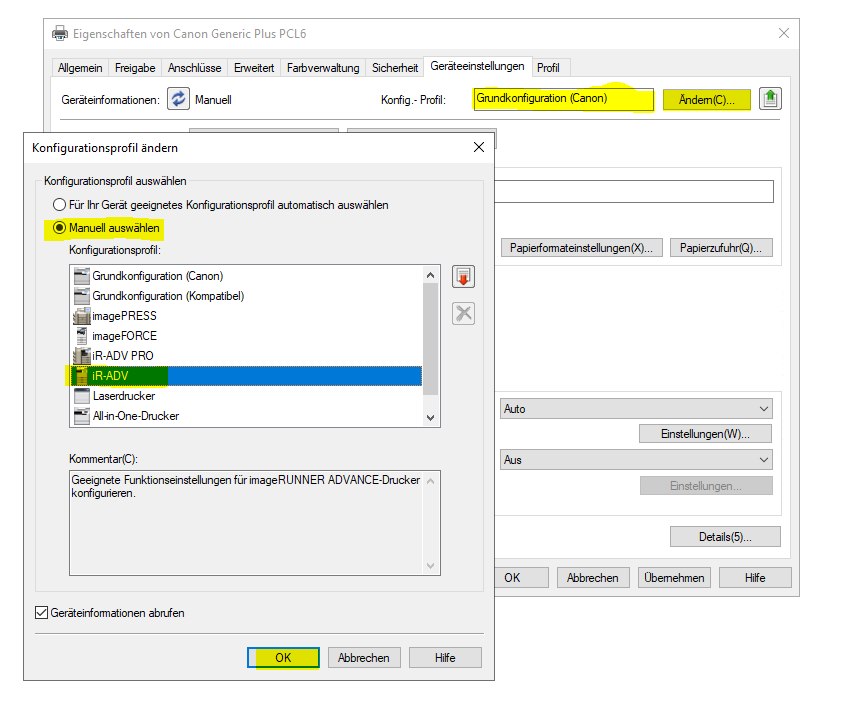The height and width of the screenshot is (710, 849).
Task: Click the imagePRESS device icon
Action: (x=82, y=316)
